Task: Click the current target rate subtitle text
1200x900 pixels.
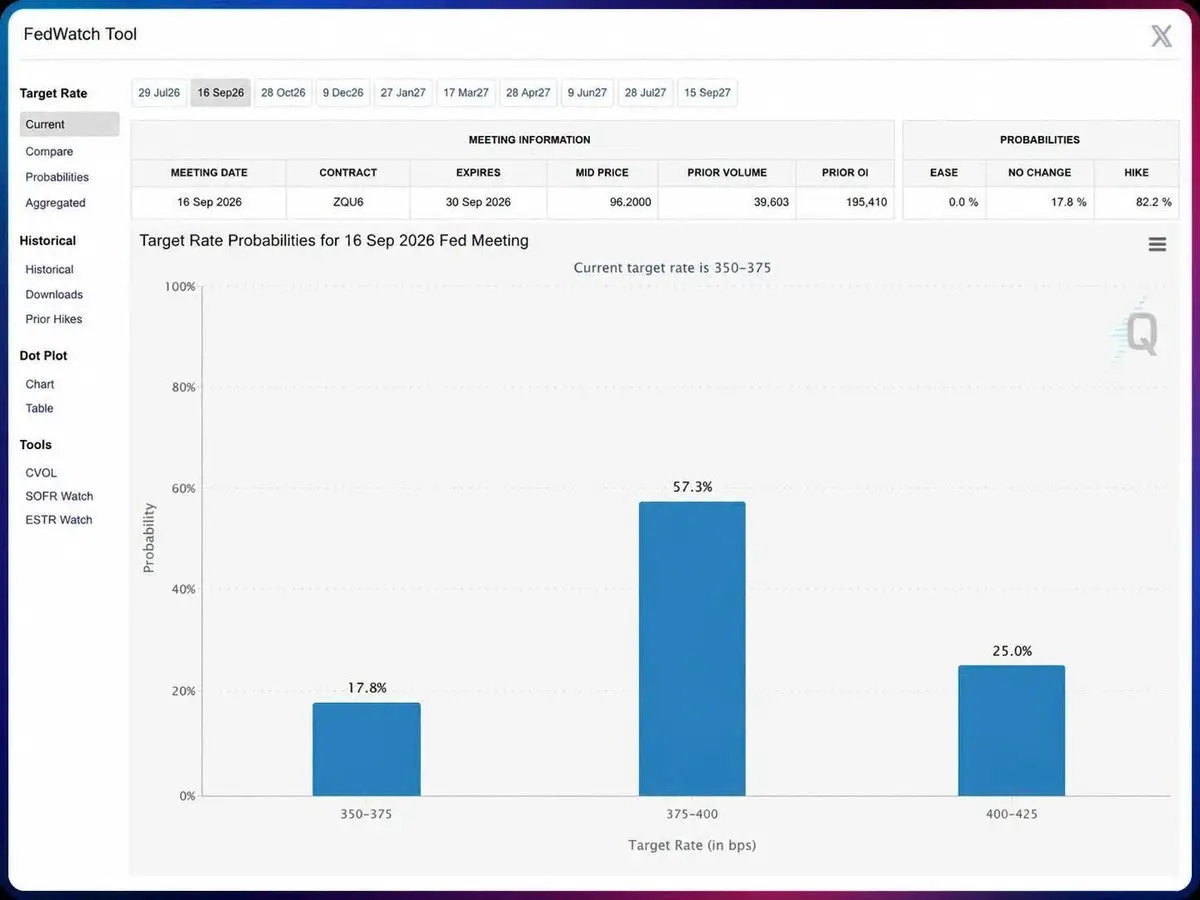Action: [x=672, y=268]
